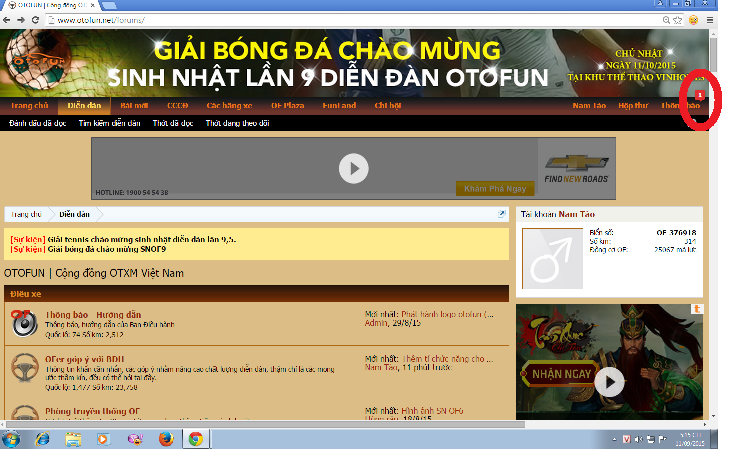
Task: Click Diễn đàn in the breadcrumb
Action: [74, 214]
